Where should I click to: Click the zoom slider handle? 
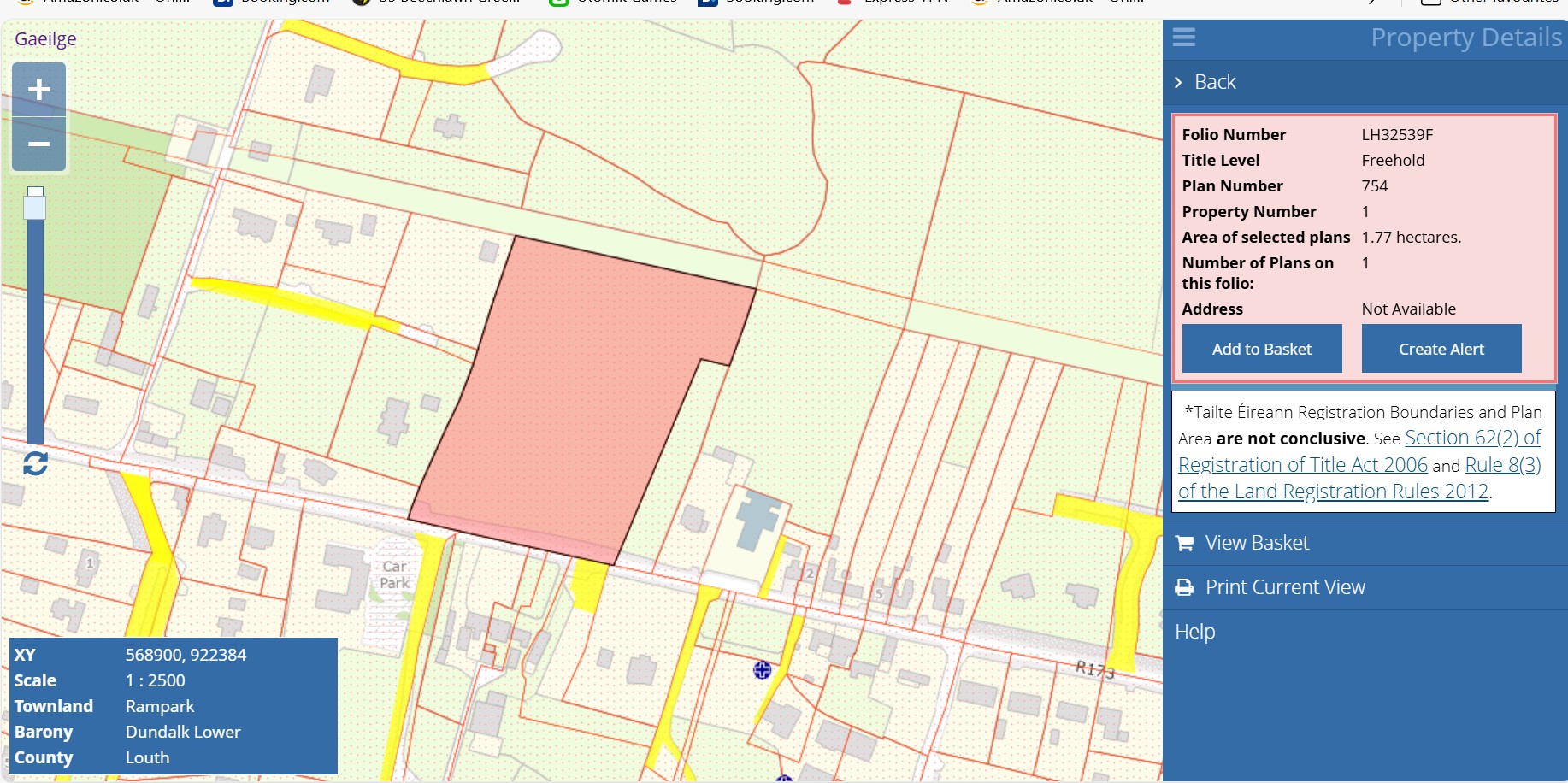click(x=35, y=205)
